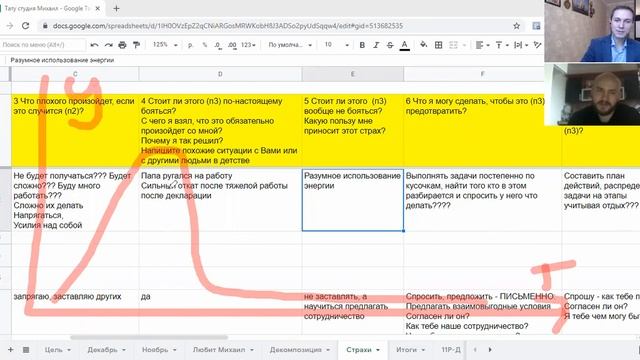Screen dimensions: 640x360
Task: Select cell 'Папа ругался на работу'
Action: 220,200
